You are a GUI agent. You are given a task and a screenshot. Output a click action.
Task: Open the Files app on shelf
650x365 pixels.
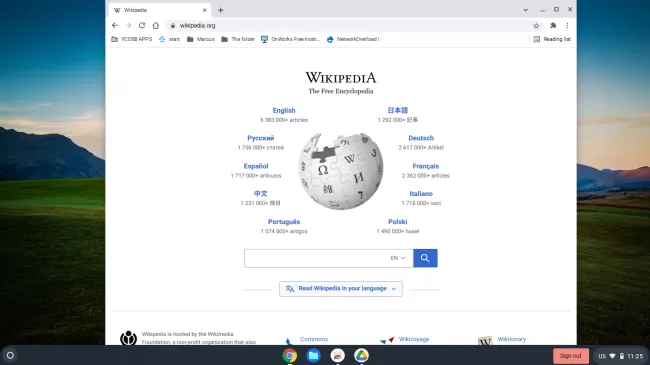[313, 355]
